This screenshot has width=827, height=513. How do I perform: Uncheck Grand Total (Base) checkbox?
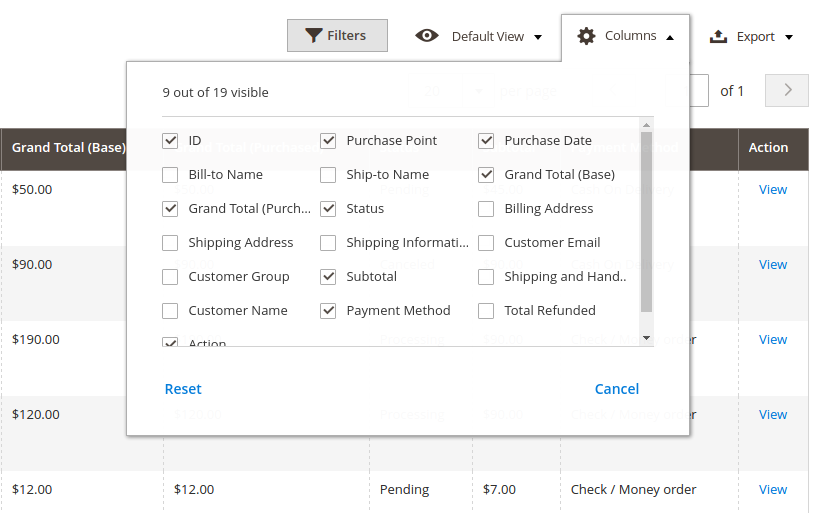[486, 175]
